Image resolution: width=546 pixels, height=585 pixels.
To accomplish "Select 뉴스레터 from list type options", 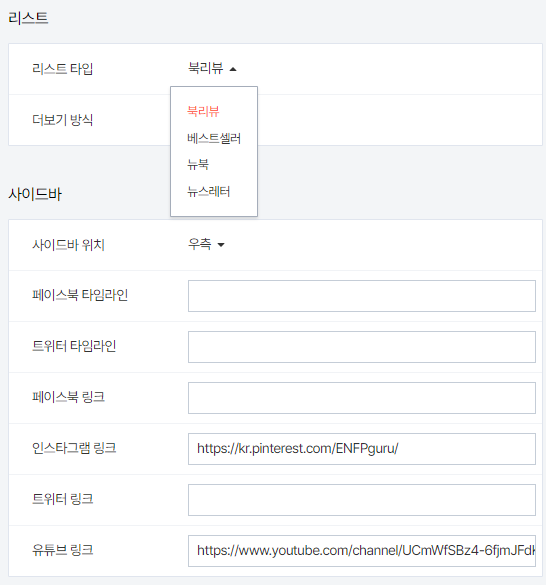I will tap(208, 192).
